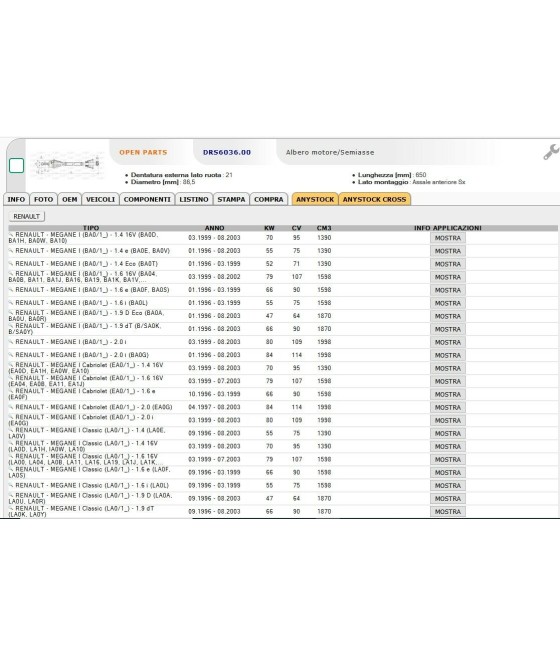Click the RENAULT brand filter button

(x=27, y=216)
